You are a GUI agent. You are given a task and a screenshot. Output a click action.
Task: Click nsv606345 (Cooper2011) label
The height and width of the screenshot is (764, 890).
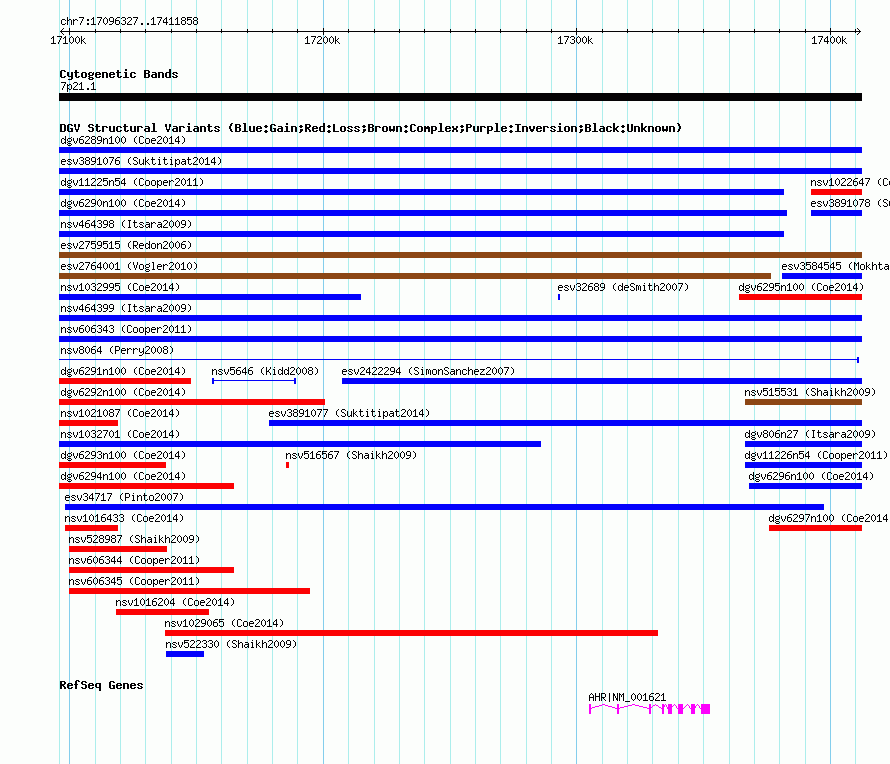pos(134,581)
